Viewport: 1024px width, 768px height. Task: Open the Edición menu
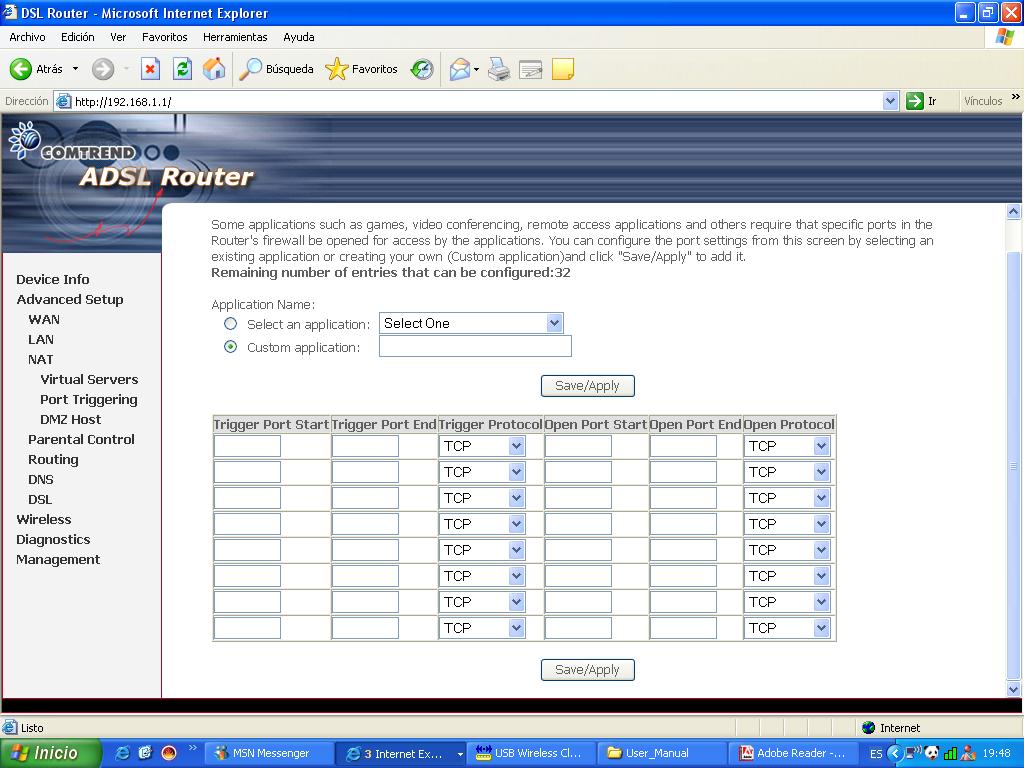(x=78, y=37)
